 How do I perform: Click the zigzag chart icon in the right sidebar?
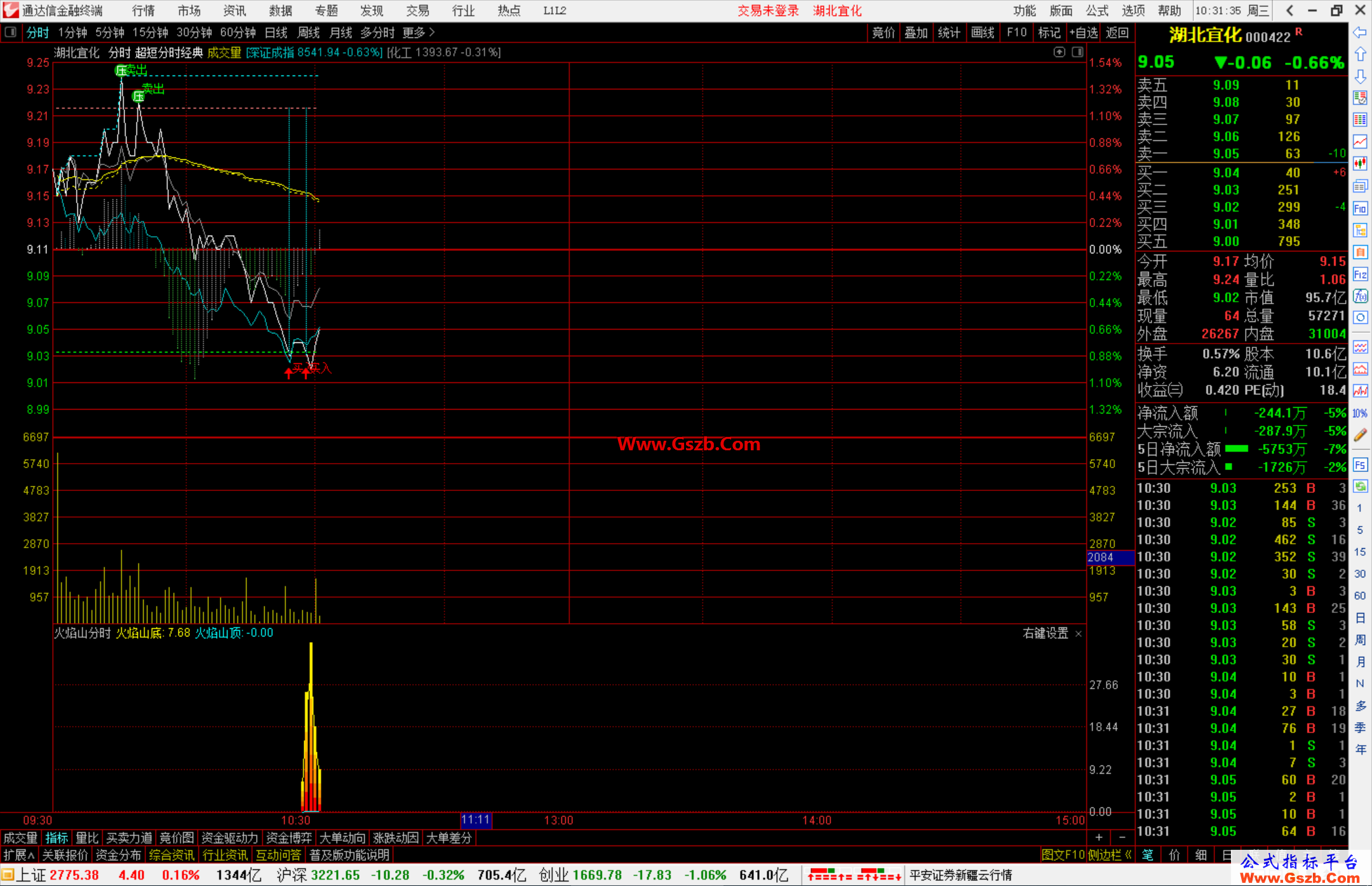pyautogui.click(x=1360, y=391)
